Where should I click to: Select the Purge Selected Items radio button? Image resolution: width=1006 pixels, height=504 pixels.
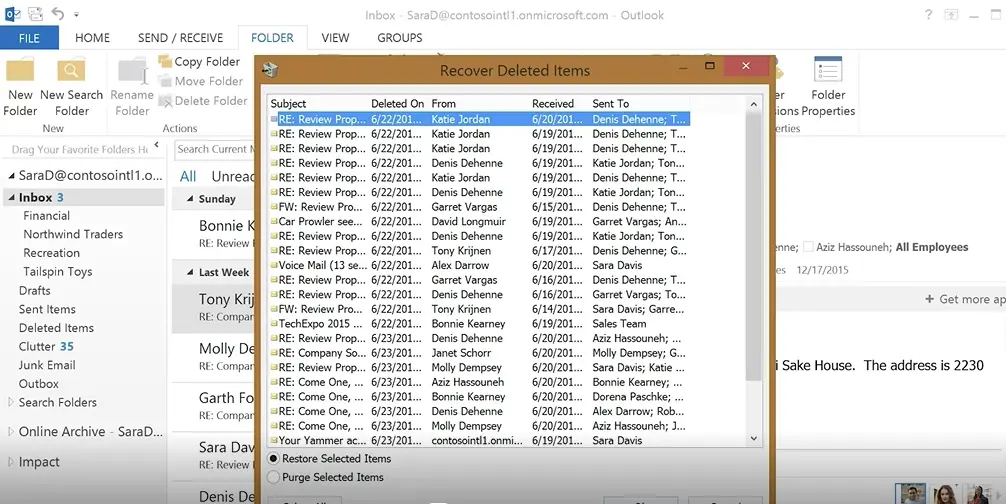pyautogui.click(x=273, y=478)
